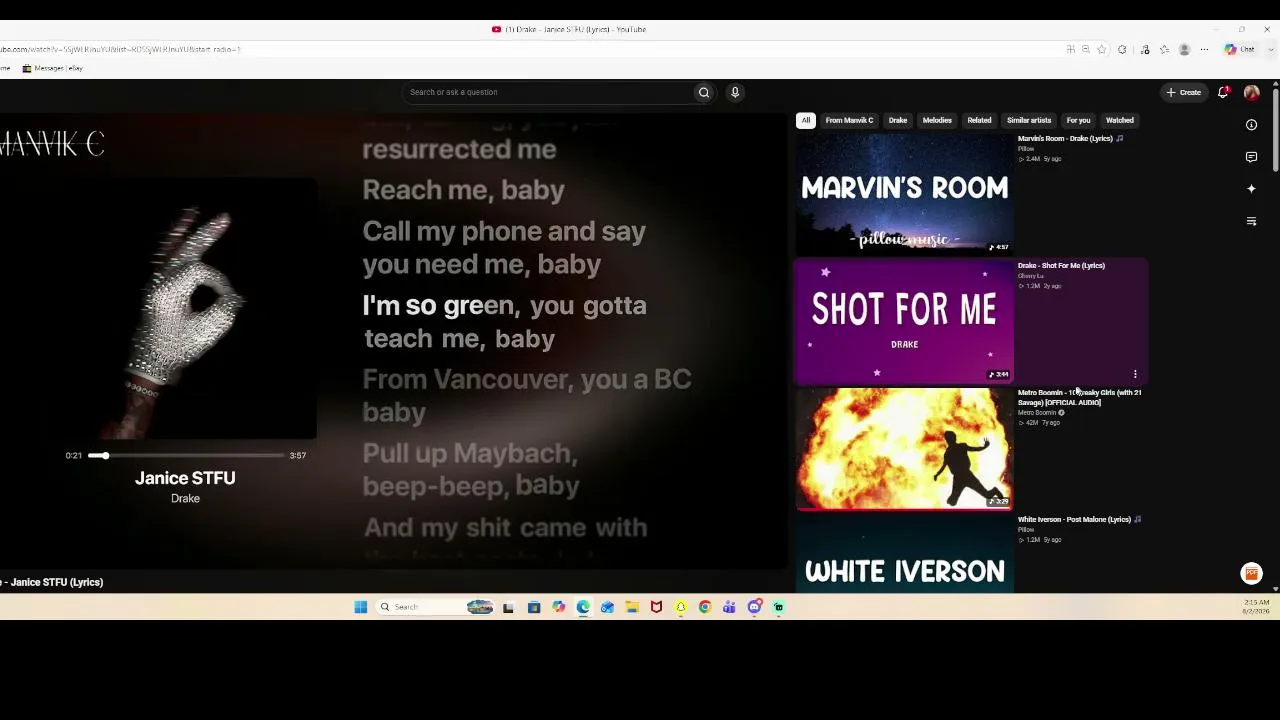Play the Shot For Me thumbnail
The height and width of the screenshot is (720, 1280).
tap(905, 321)
